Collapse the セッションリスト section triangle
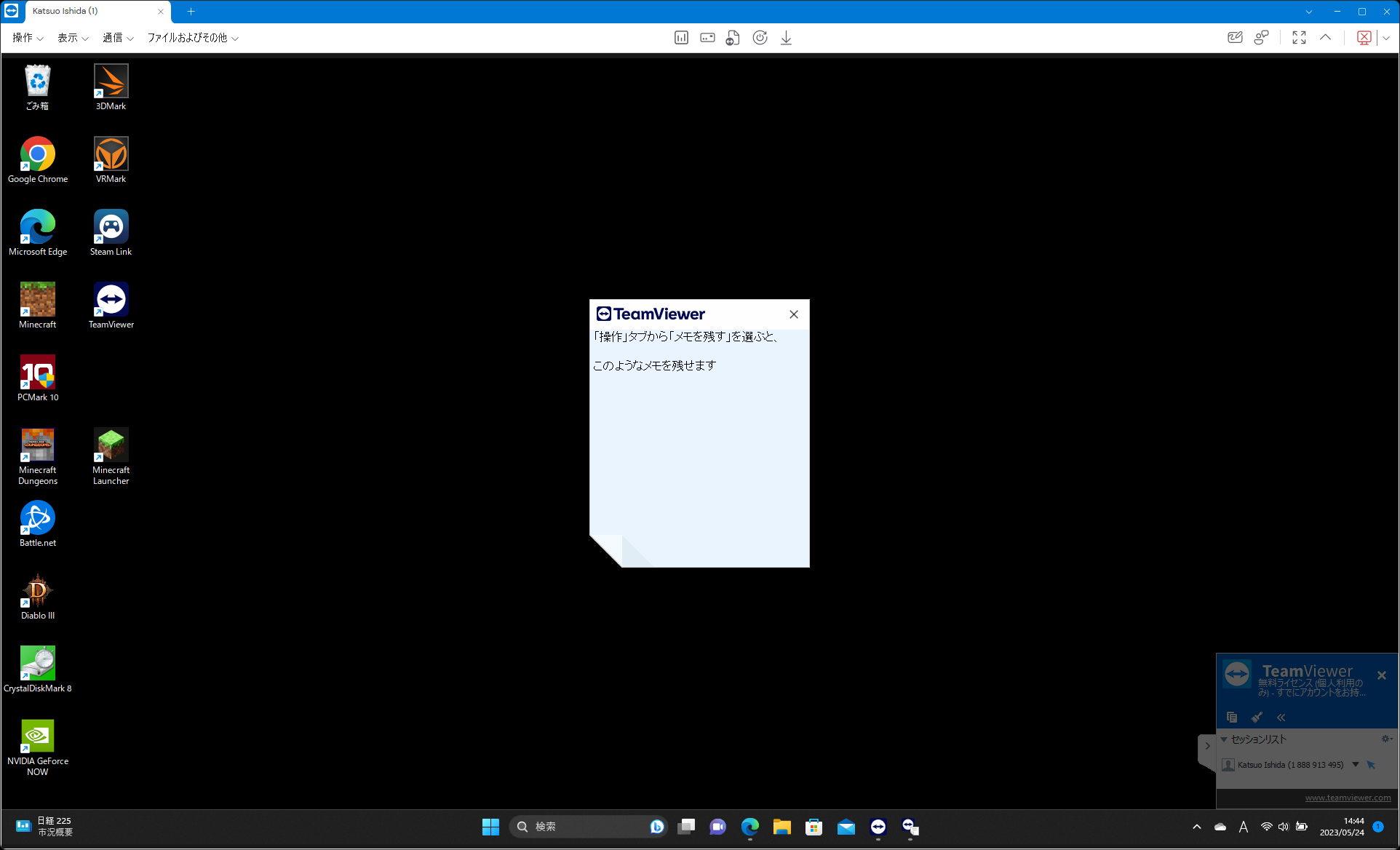This screenshot has width=1400, height=850. coord(1224,739)
